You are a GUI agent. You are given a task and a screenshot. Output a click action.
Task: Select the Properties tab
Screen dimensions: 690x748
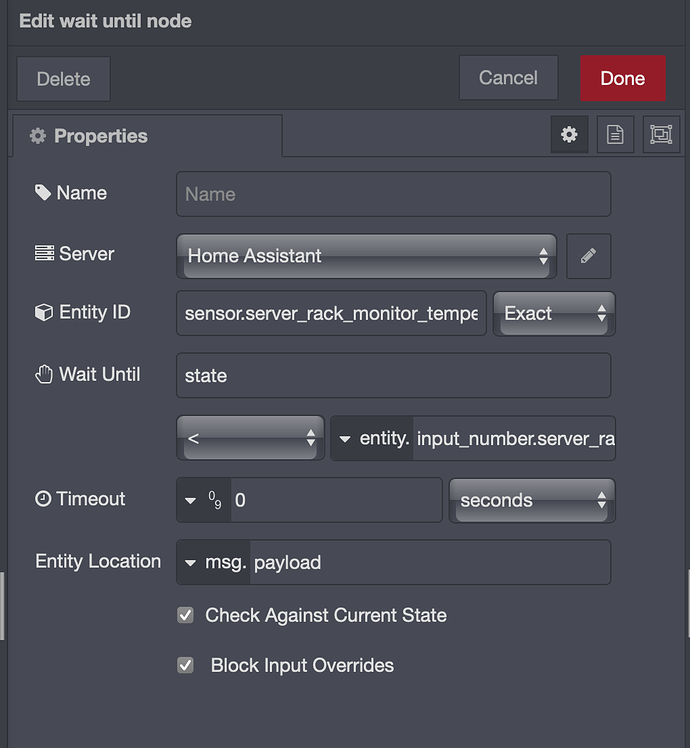coord(147,136)
